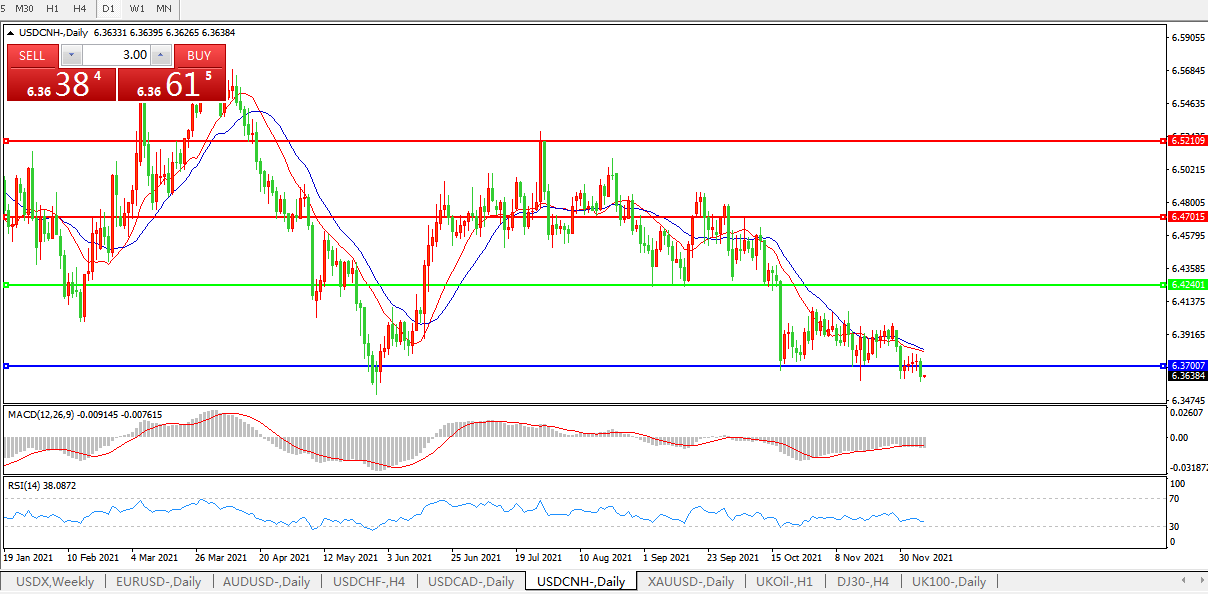
Task: Click the volume increase arrow
Action: [x=161, y=55]
